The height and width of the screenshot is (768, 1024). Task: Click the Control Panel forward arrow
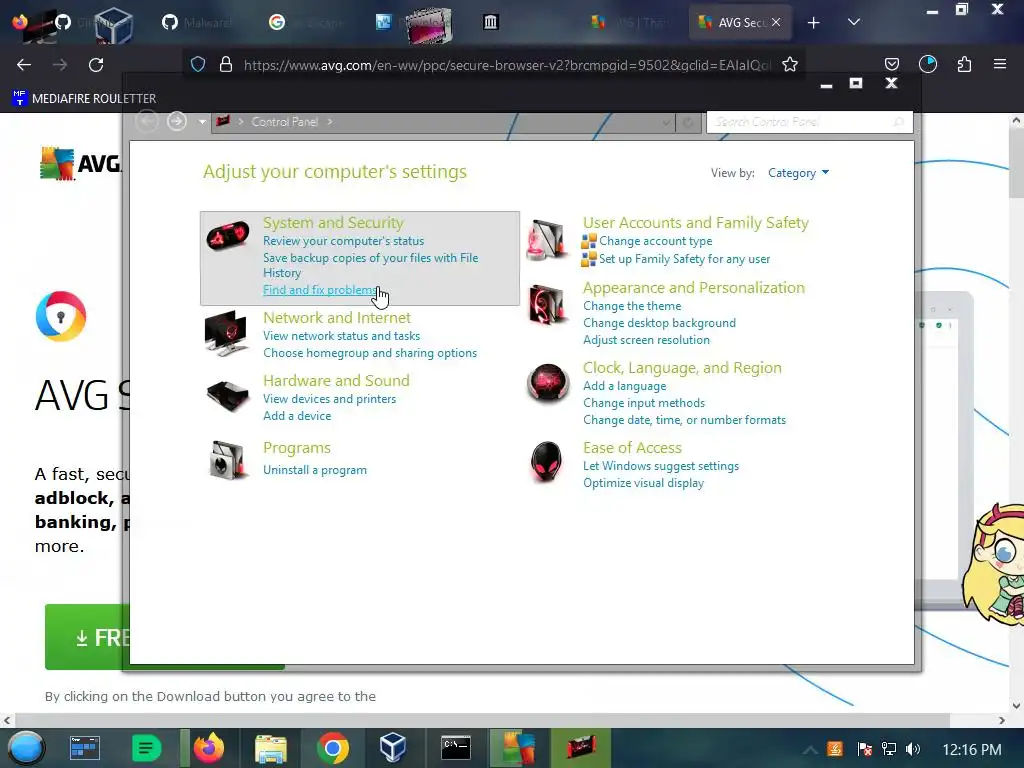[177, 121]
